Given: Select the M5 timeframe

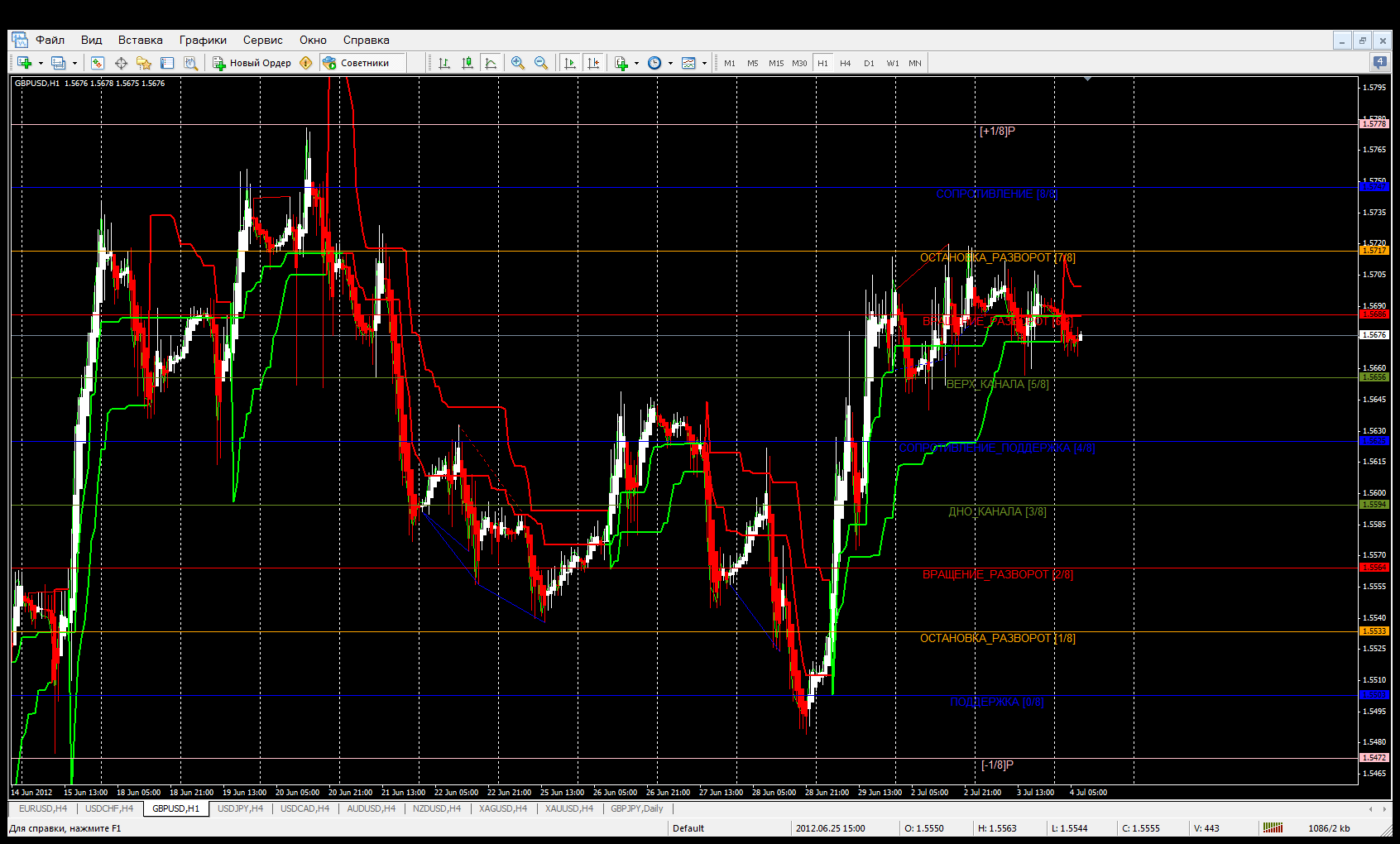Looking at the screenshot, I should point(753,63).
